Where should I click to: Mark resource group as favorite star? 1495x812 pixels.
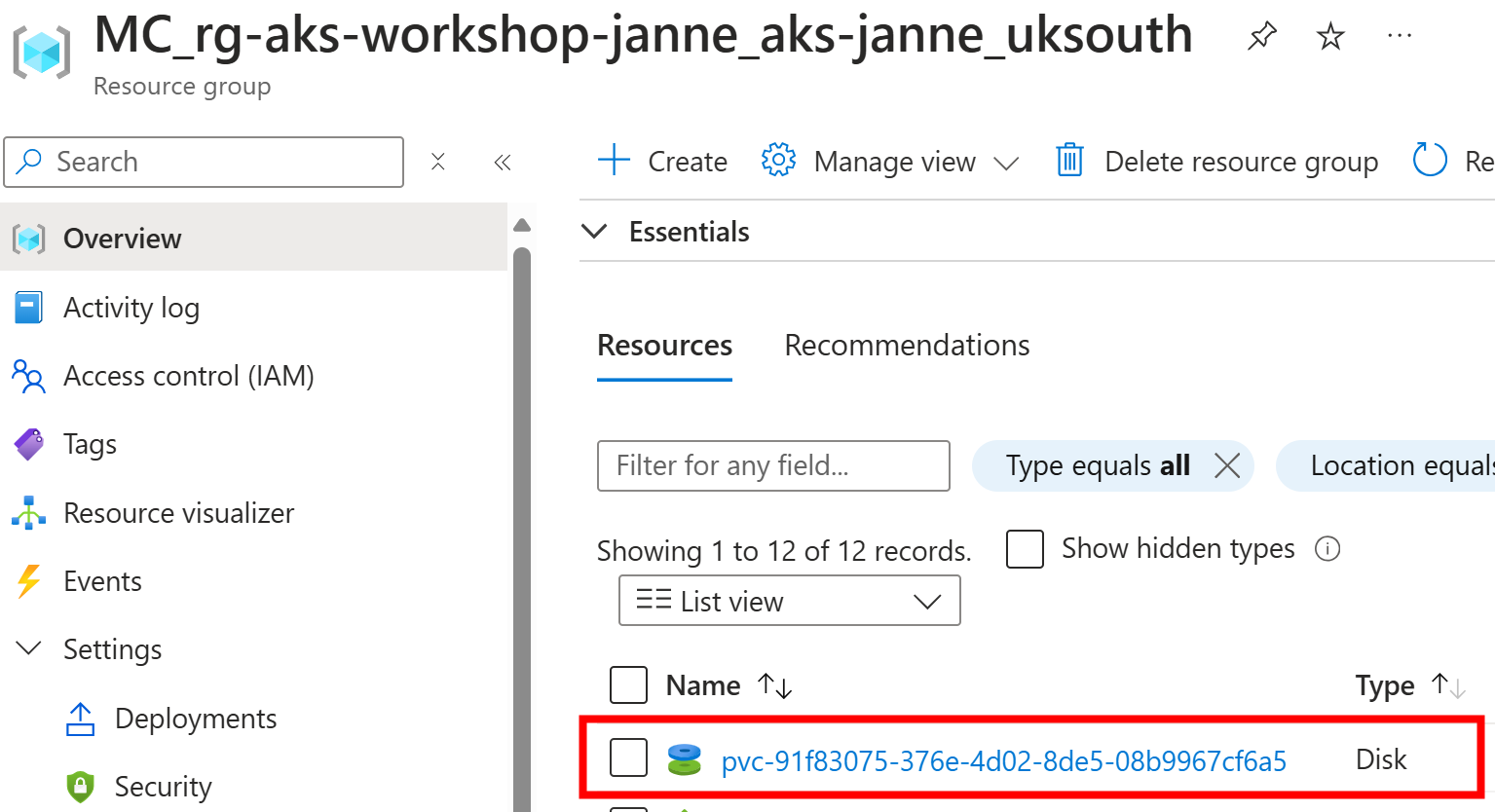point(1330,37)
